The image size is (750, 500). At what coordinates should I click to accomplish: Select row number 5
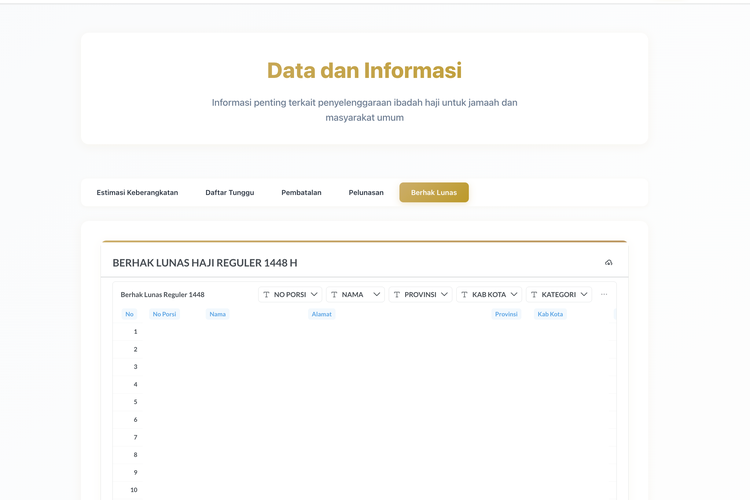coord(135,402)
